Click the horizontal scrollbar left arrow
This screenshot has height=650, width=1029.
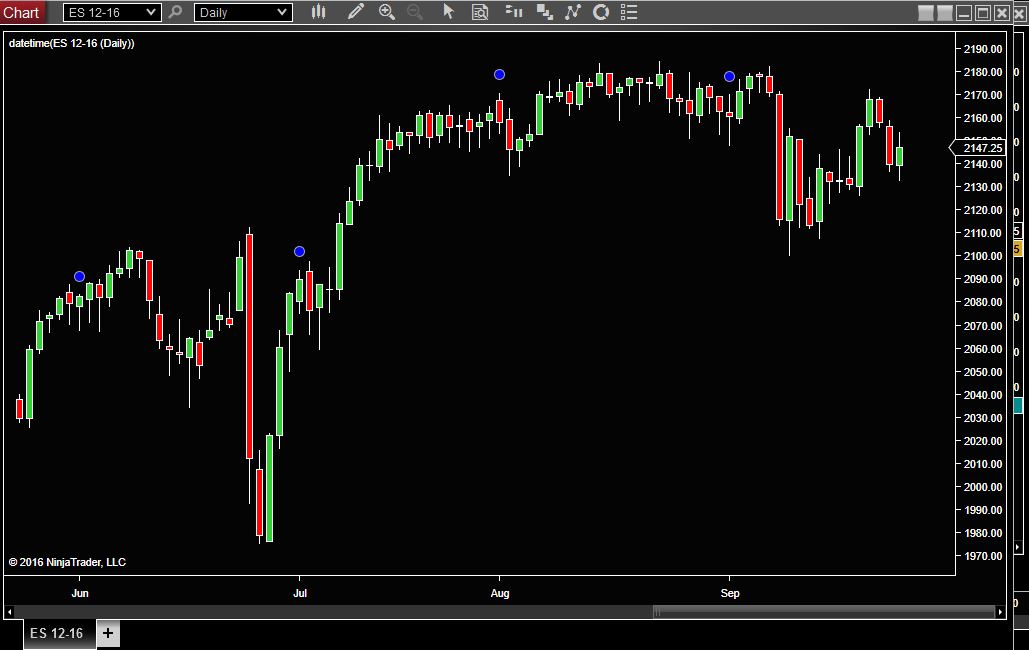pos(9,612)
